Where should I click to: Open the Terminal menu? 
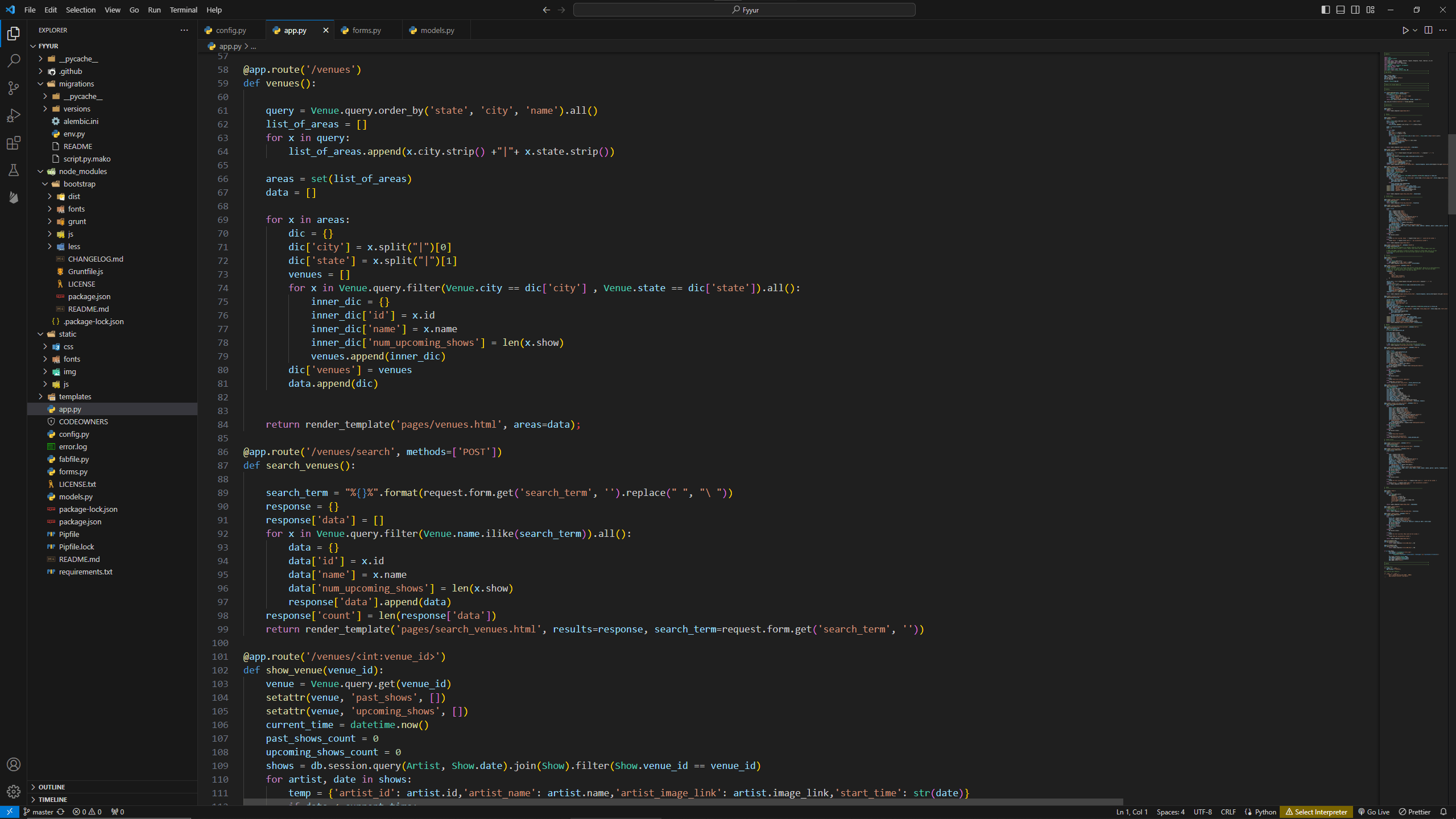point(183,10)
